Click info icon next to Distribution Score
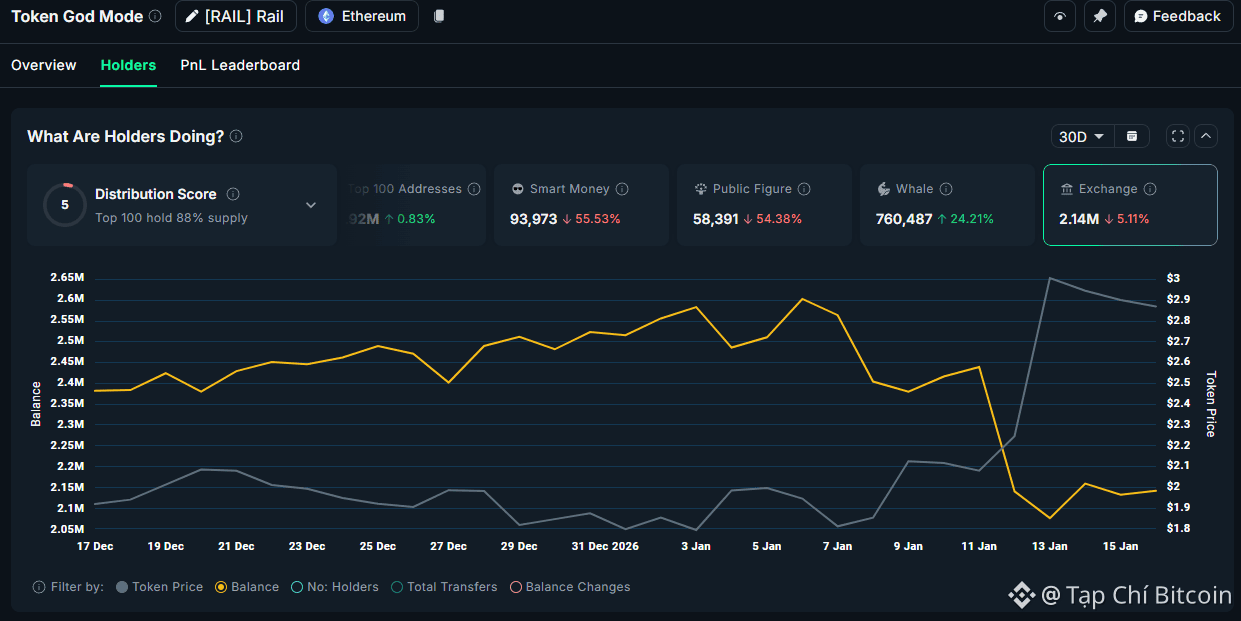This screenshot has width=1241, height=621. coord(233,194)
